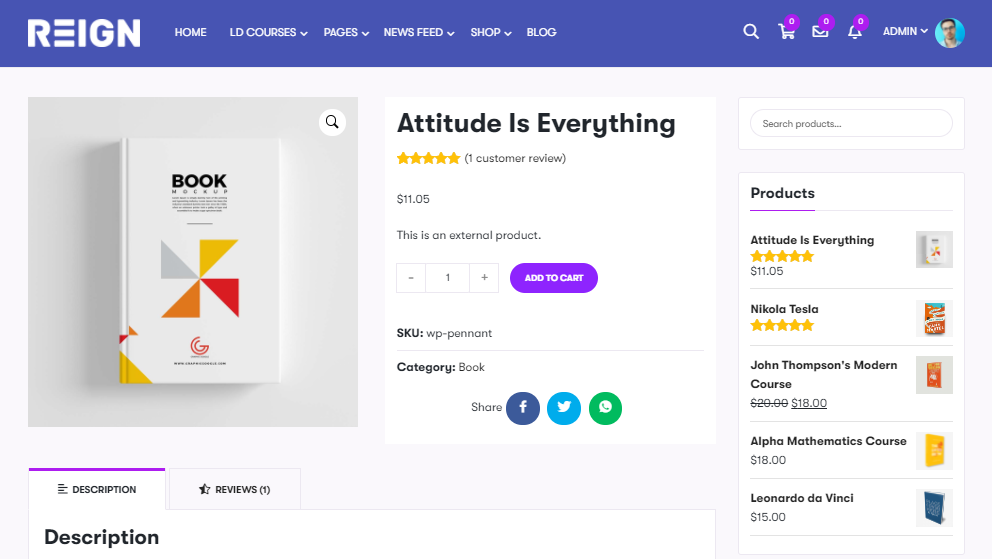Open Nikola Tesla product thumbnail
Image resolution: width=992 pixels, height=559 pixels.
[x=934, y=318]
